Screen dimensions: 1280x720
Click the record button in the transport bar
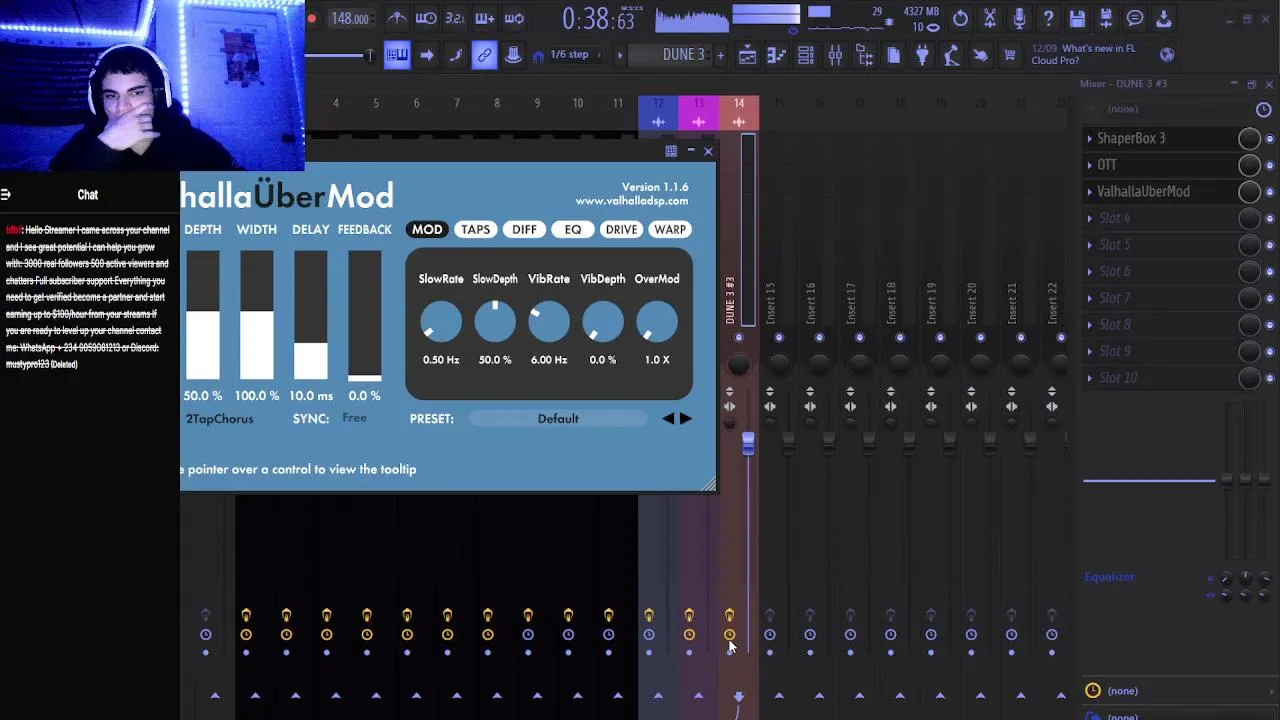pos(312,18)
